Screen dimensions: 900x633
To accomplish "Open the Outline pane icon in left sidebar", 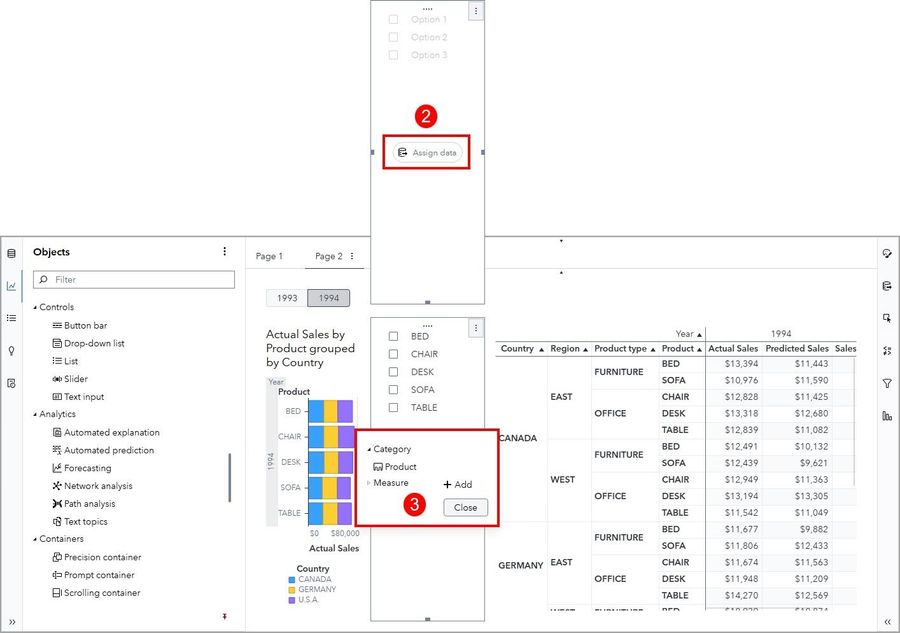I will point(11,318).
